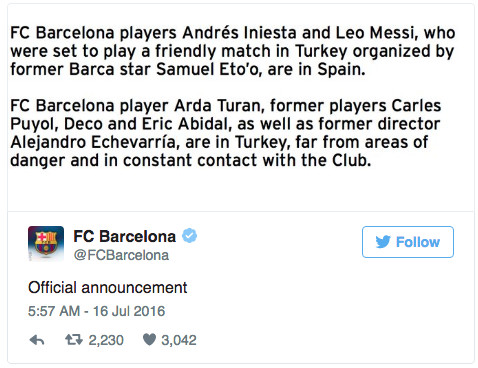Click the Official announcement tweet text

coord(108,288)
